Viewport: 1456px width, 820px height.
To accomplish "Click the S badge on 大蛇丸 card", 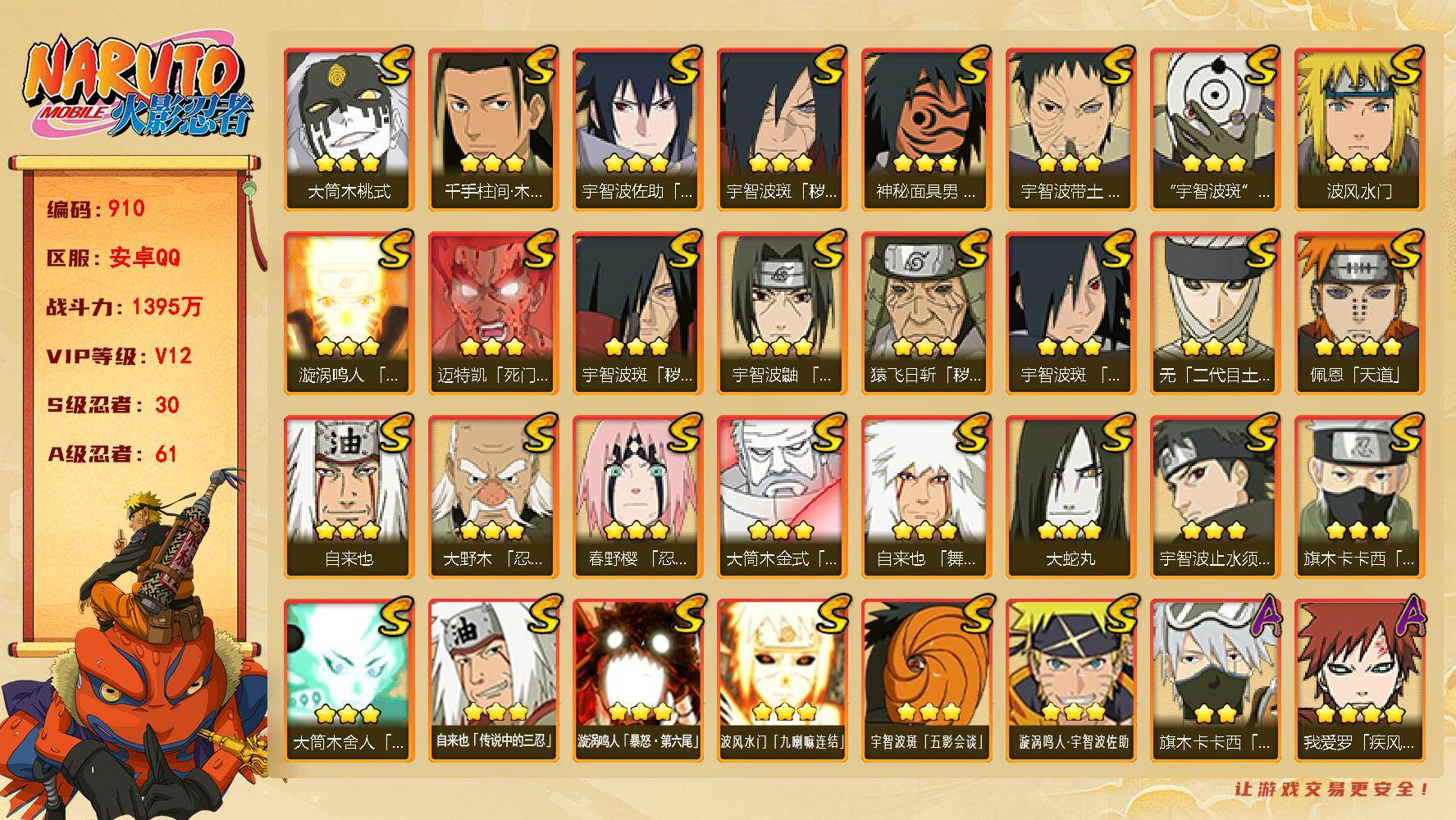I will pos(1116,433).
